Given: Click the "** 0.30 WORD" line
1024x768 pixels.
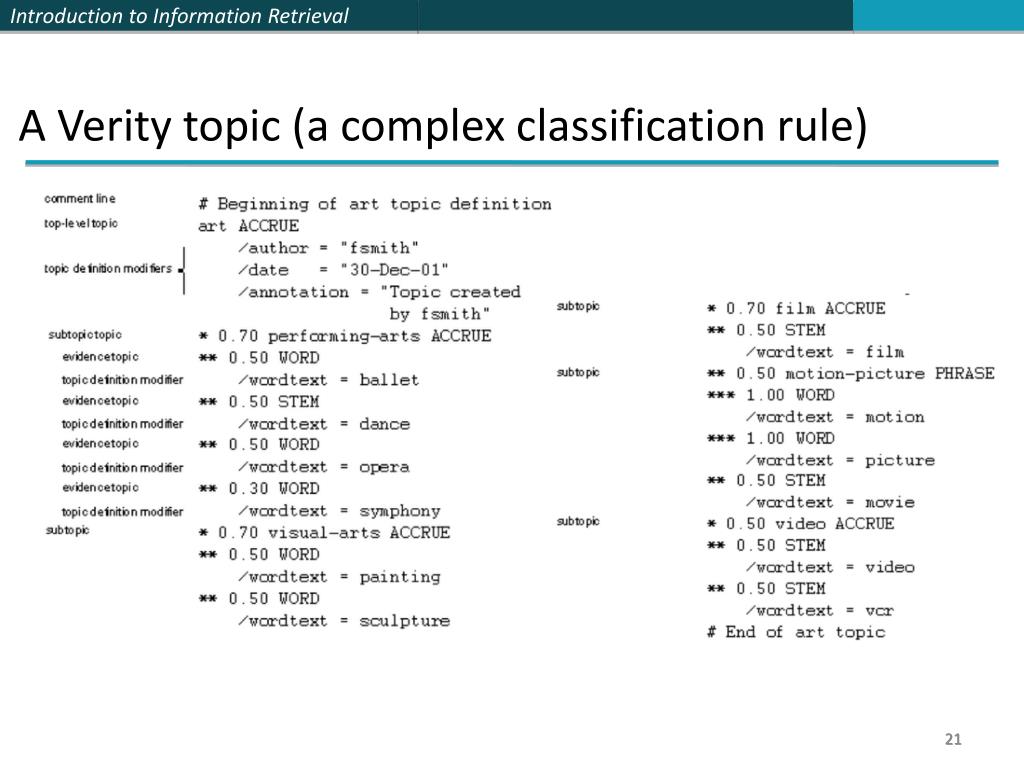Looking at the screenshot, I should coord(259,489).
